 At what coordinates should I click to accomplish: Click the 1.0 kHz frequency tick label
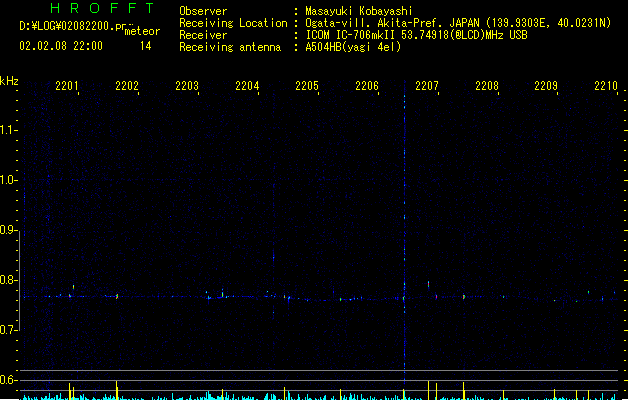[9, 180]
